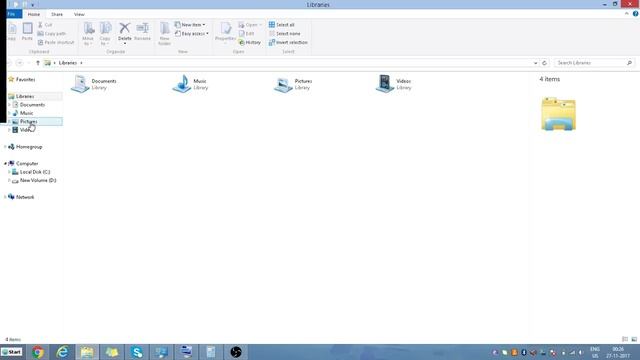
Task: Open Skype from the taskbar
Action: [137, 352]
